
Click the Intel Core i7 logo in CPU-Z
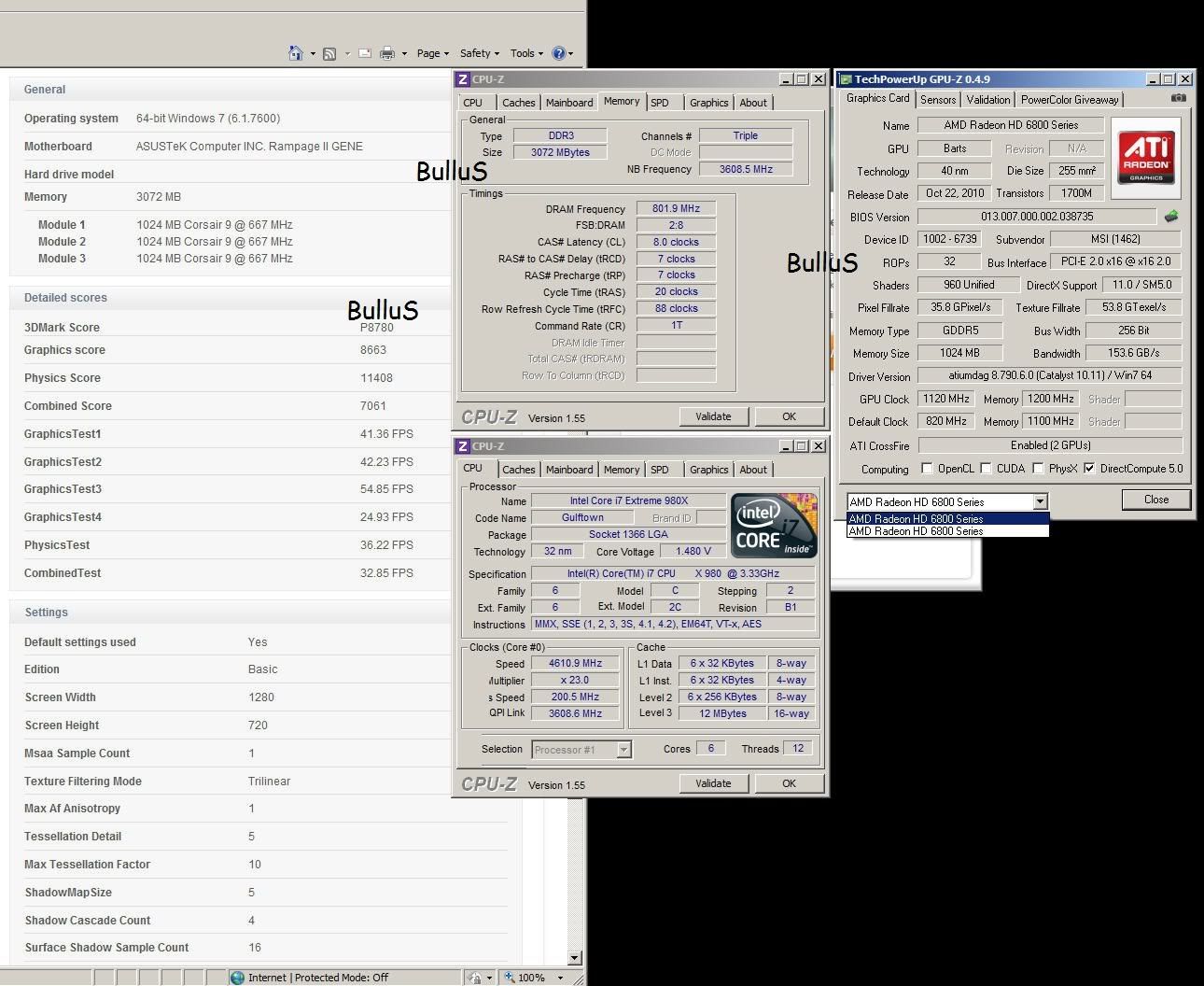(x=774, y=526)
